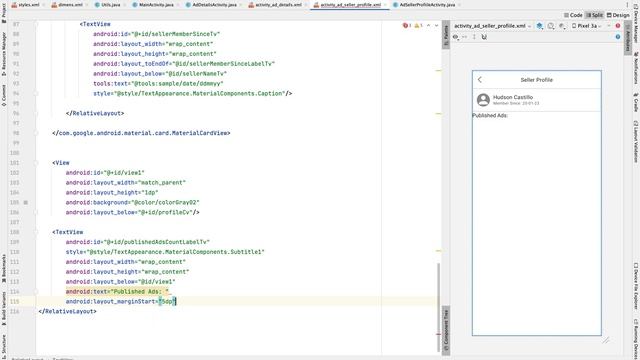The width and height of the screenshot is (640, 360).
Task: Open the Notifications side panel
Action: point(636,68)
